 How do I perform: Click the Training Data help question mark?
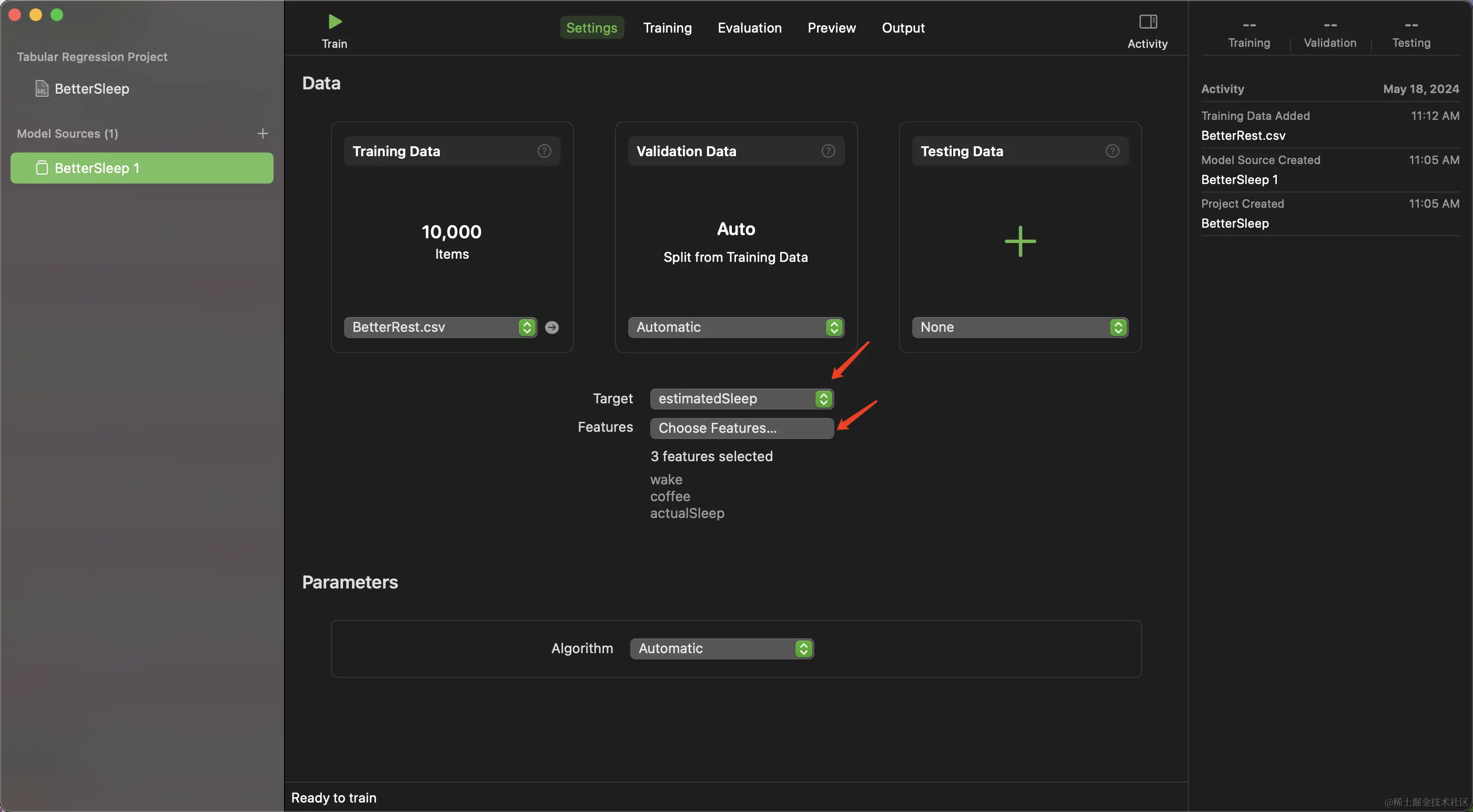click(544, 151)
